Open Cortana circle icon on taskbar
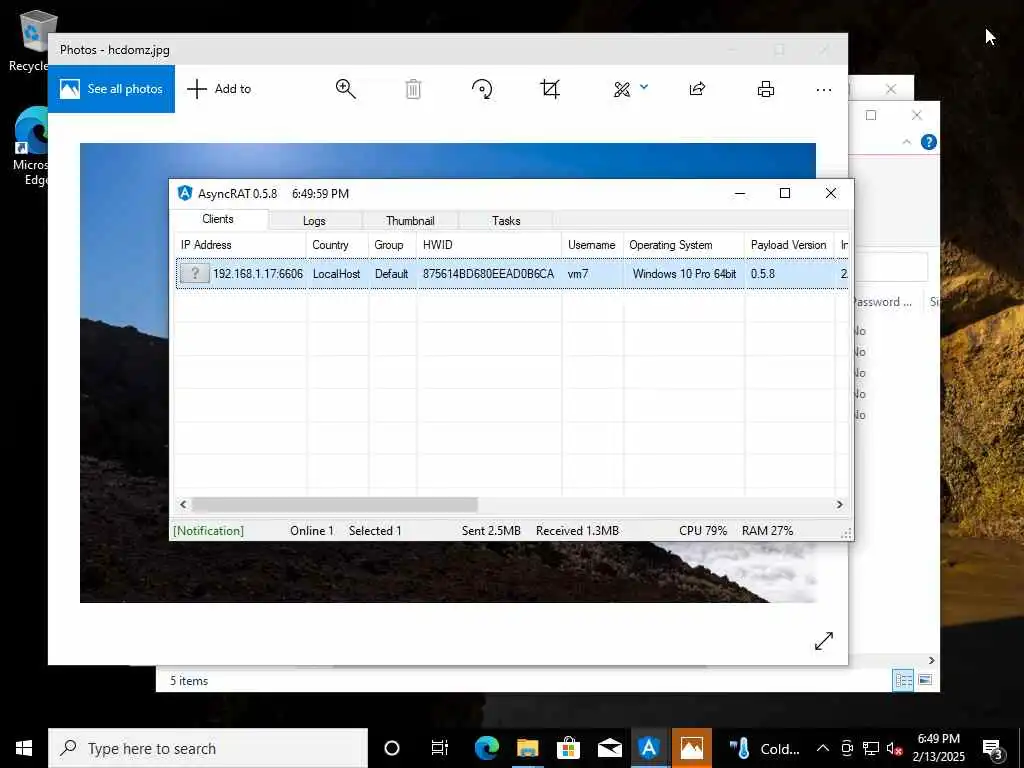This screenshot has width=1024, height=768. coord(392,748)
